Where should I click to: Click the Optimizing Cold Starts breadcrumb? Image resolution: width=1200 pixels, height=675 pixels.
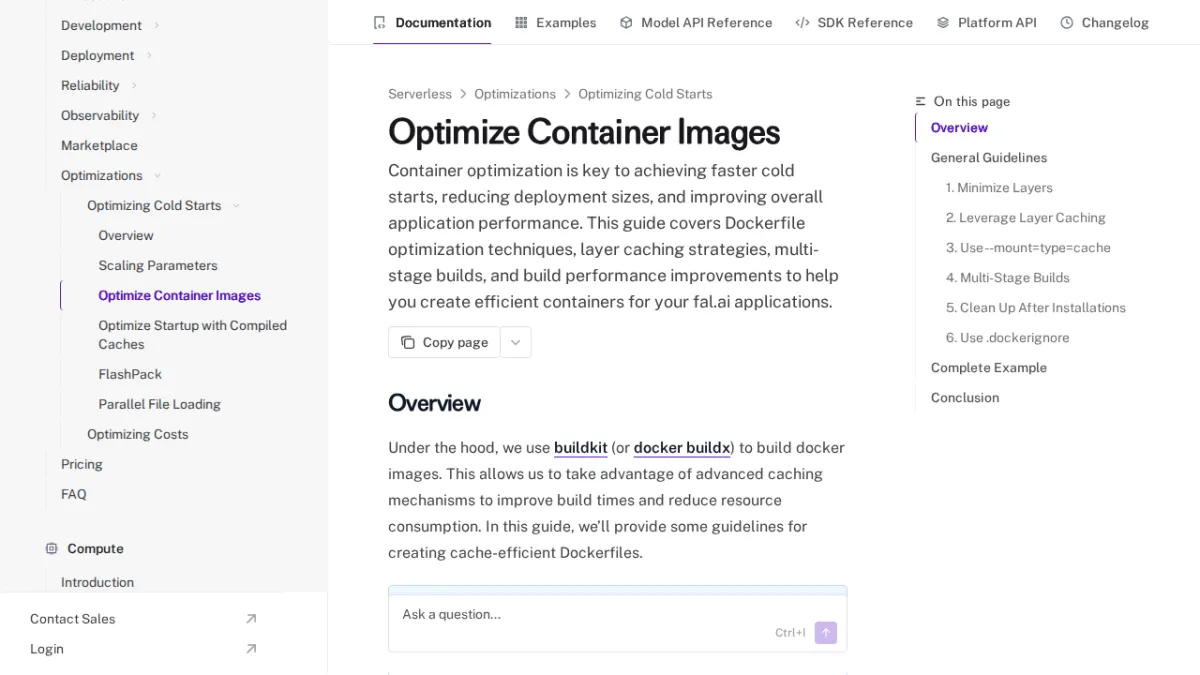[645, 94]
